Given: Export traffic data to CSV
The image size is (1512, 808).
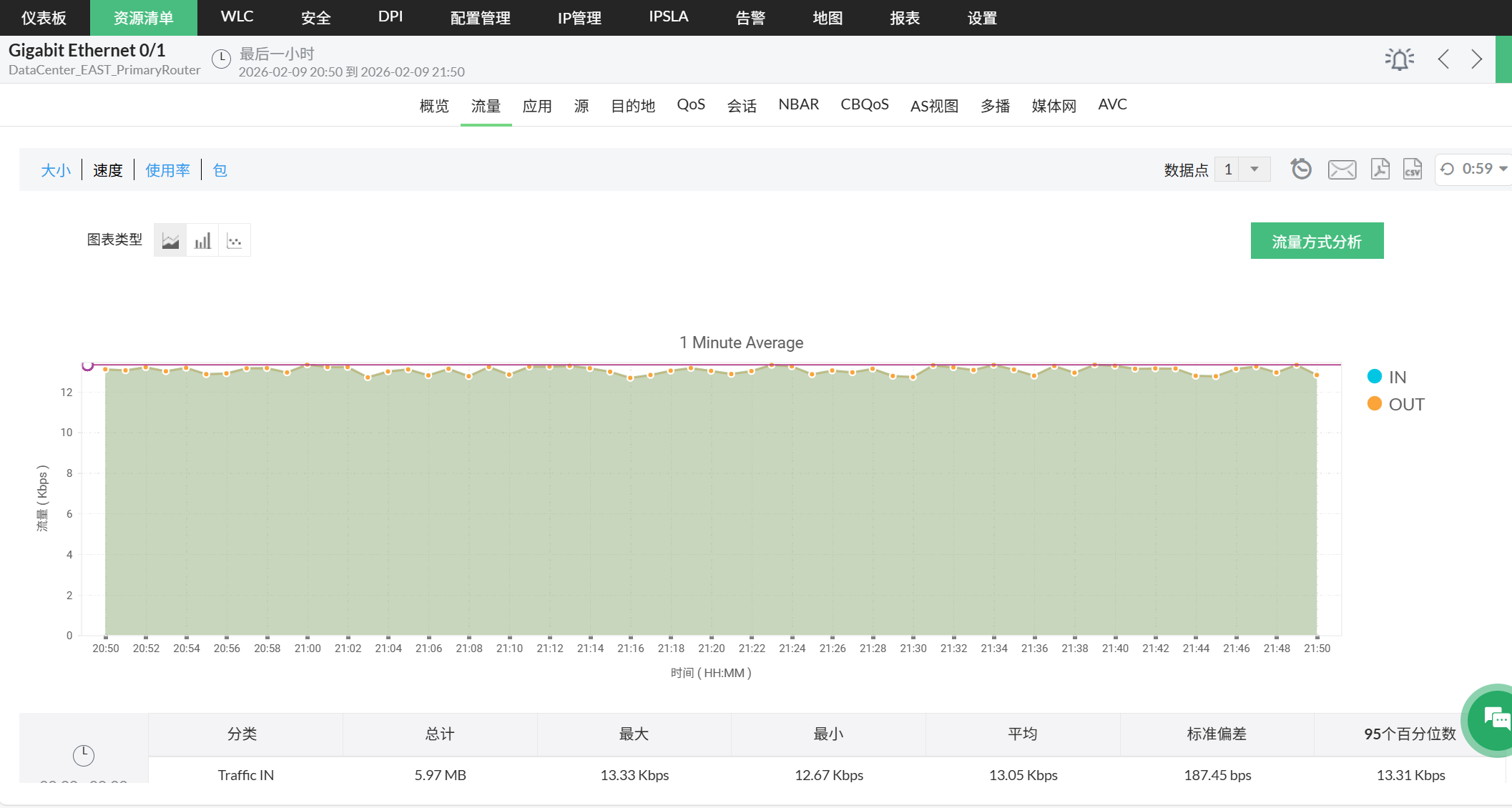Looking at the screenshot, I should pyautogui.click(x=1413, y=169).
